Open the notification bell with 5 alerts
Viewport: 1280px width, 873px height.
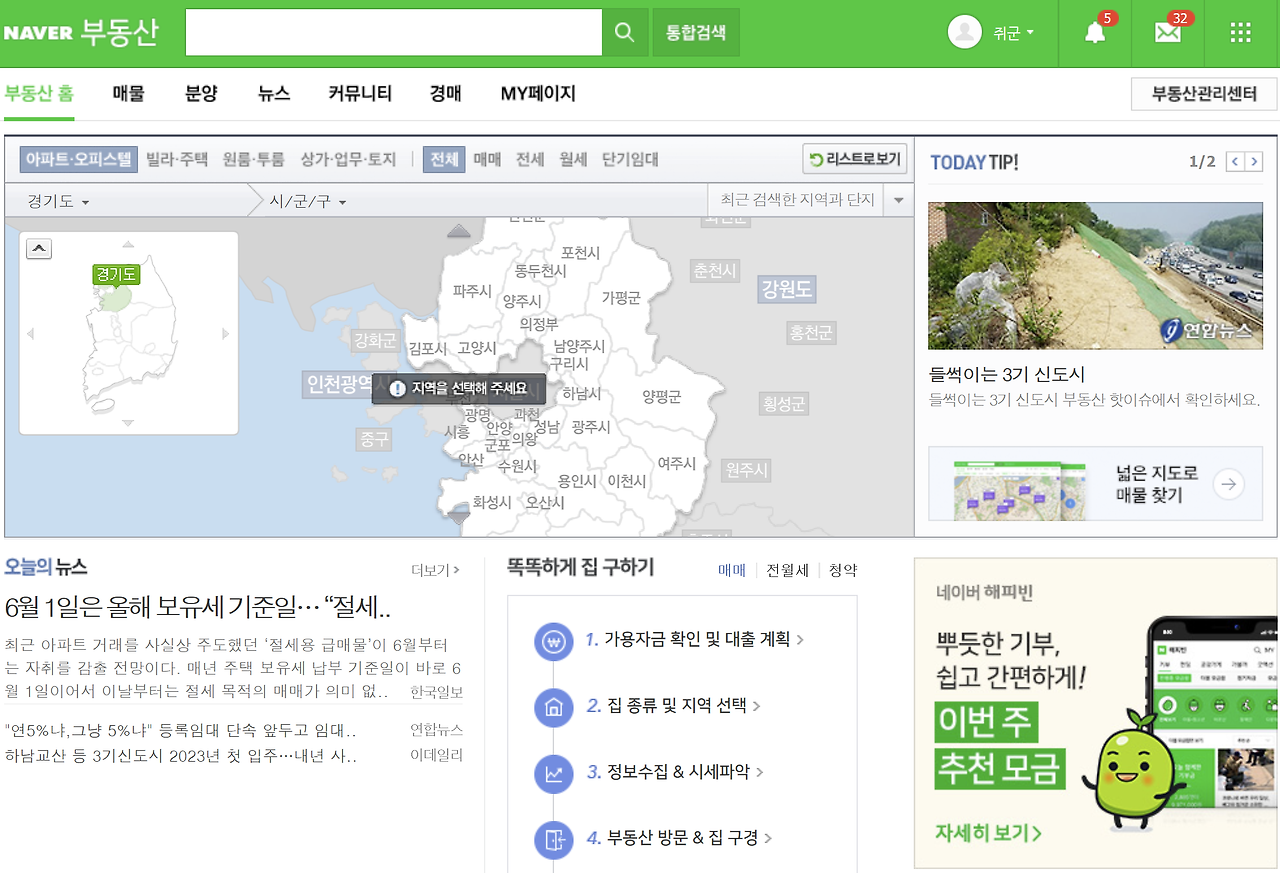[1093, 33]
